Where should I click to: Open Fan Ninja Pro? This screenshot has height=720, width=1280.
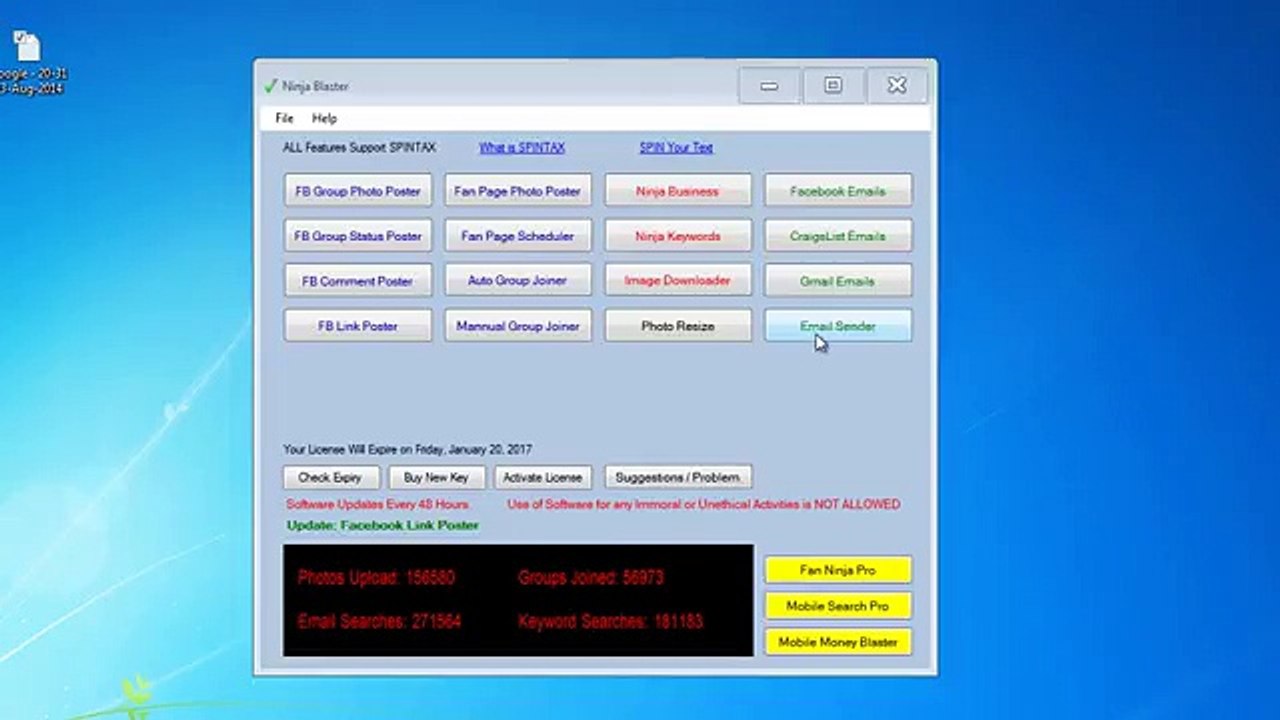[838, 570]
